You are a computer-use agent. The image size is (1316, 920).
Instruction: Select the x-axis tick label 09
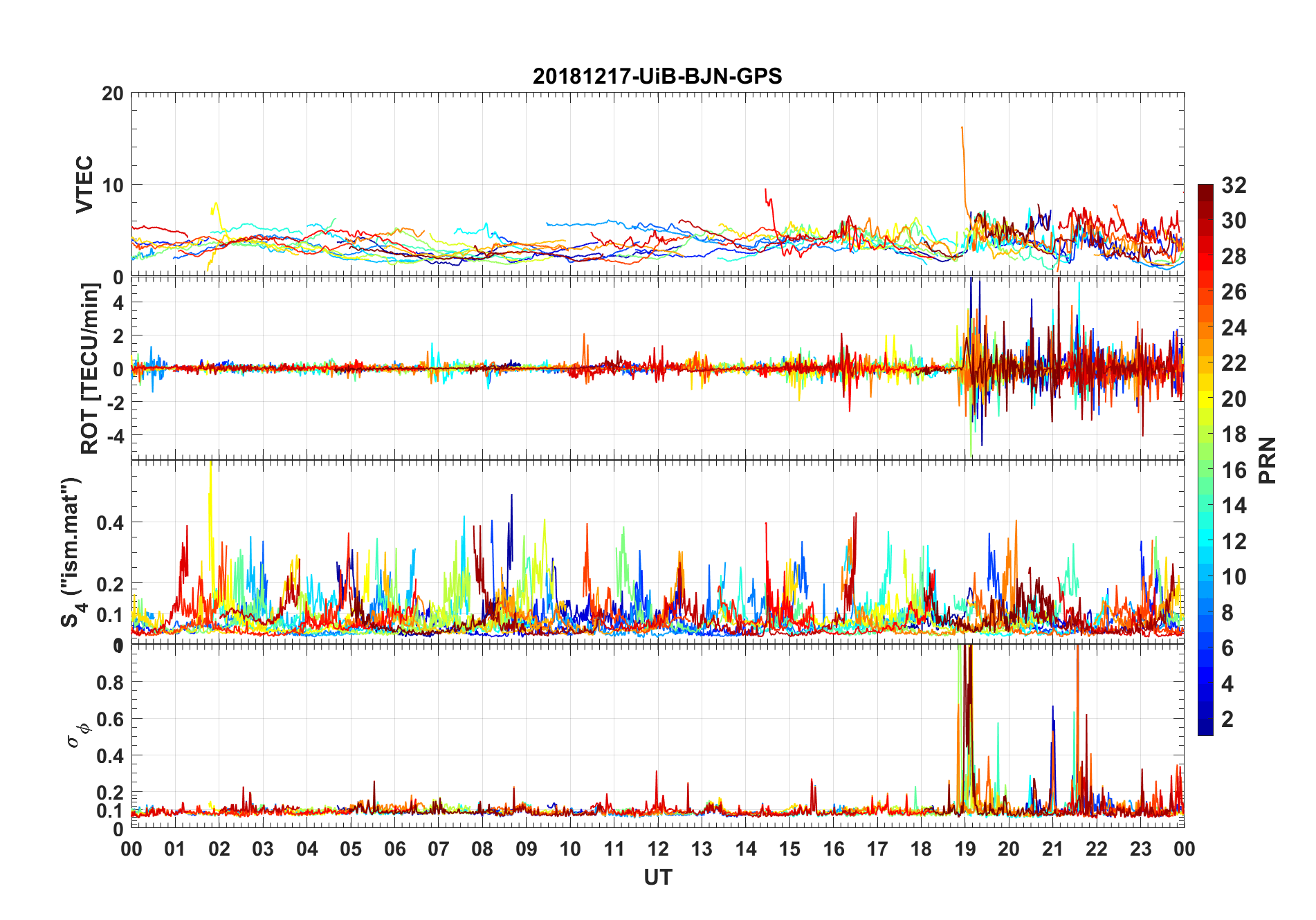point(527,849)
